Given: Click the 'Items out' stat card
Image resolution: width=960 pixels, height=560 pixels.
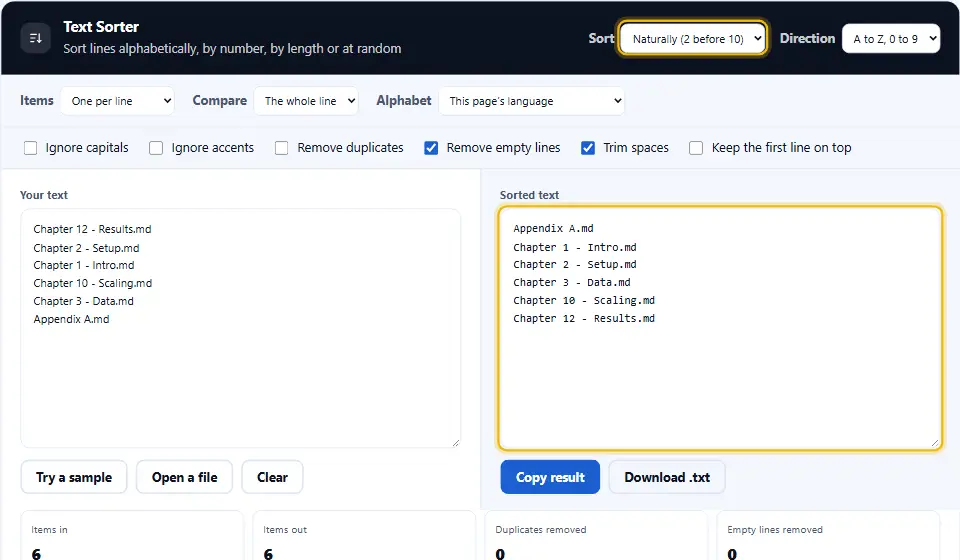Looking at the screenshot, I should 364,536.
